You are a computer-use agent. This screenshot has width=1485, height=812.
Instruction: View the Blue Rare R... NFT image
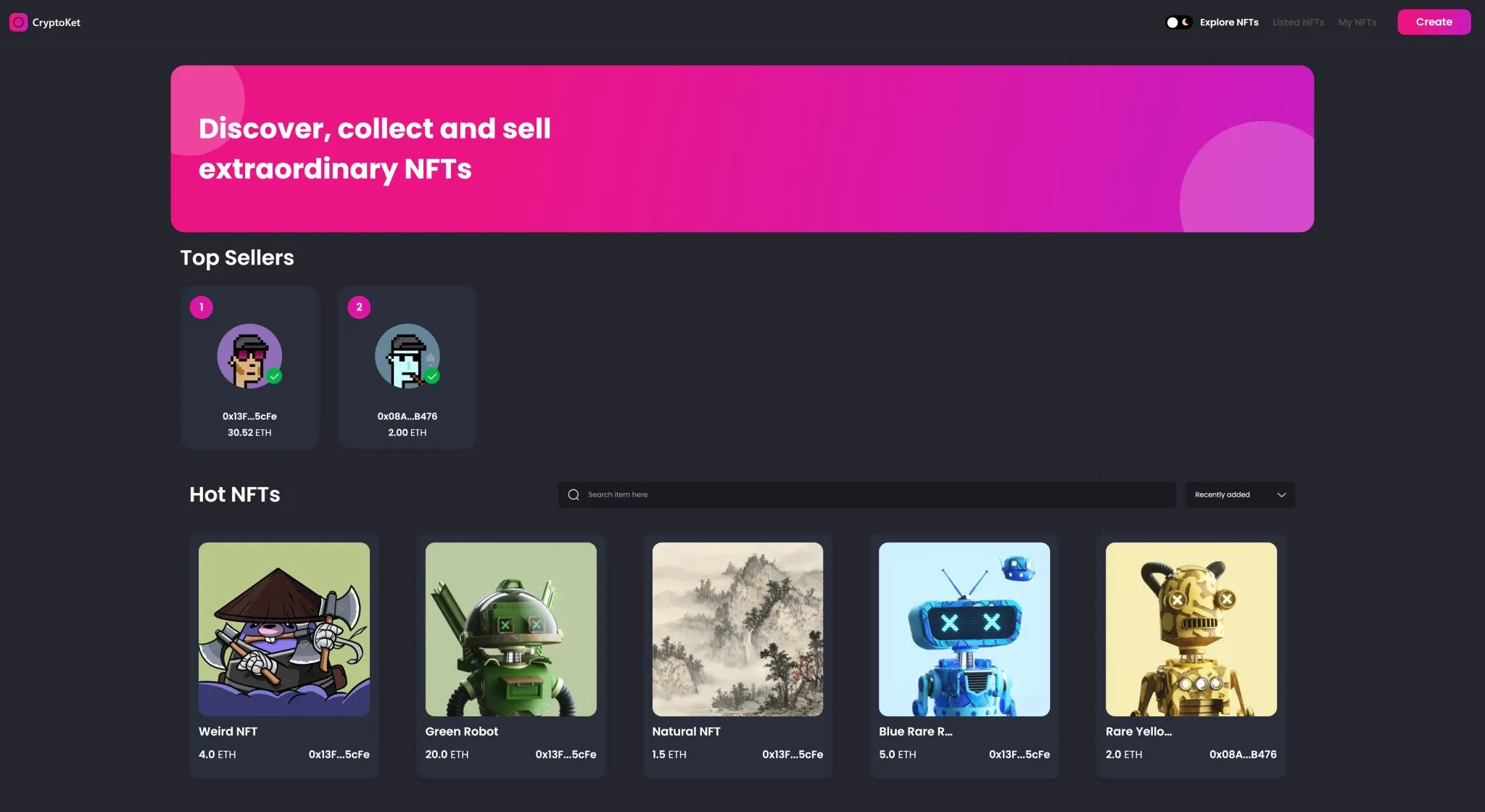coord(964,629)
